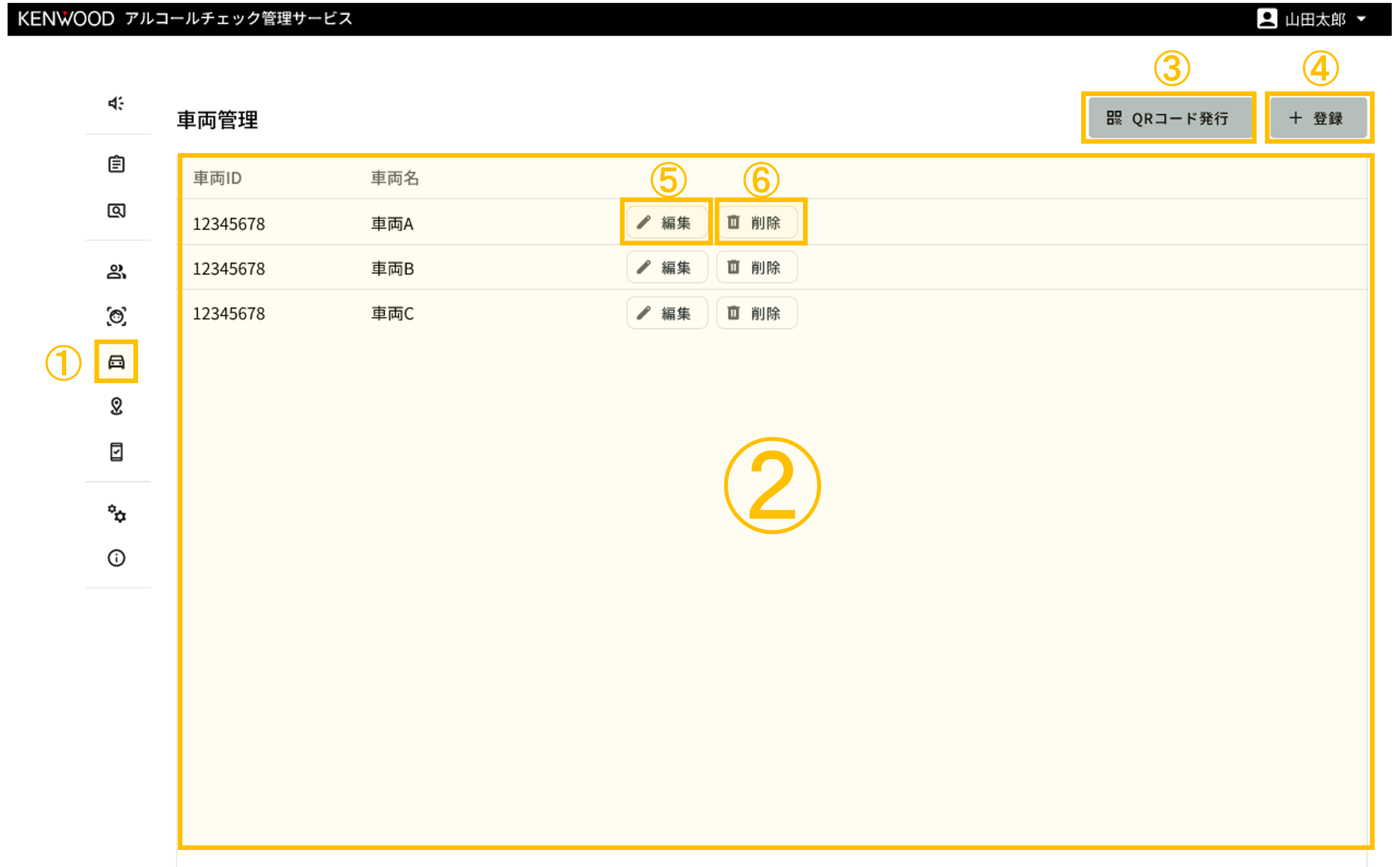Viewport: 1400px width, 867px height.
Task: Open the announcements megaphone sidebar icon
Action: [x=116, y=104]
